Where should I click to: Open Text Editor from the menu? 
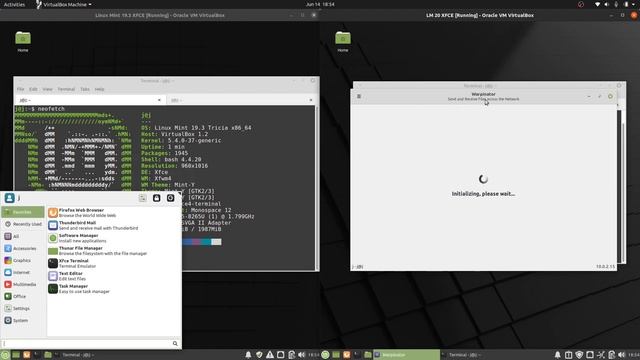(113, 276)
